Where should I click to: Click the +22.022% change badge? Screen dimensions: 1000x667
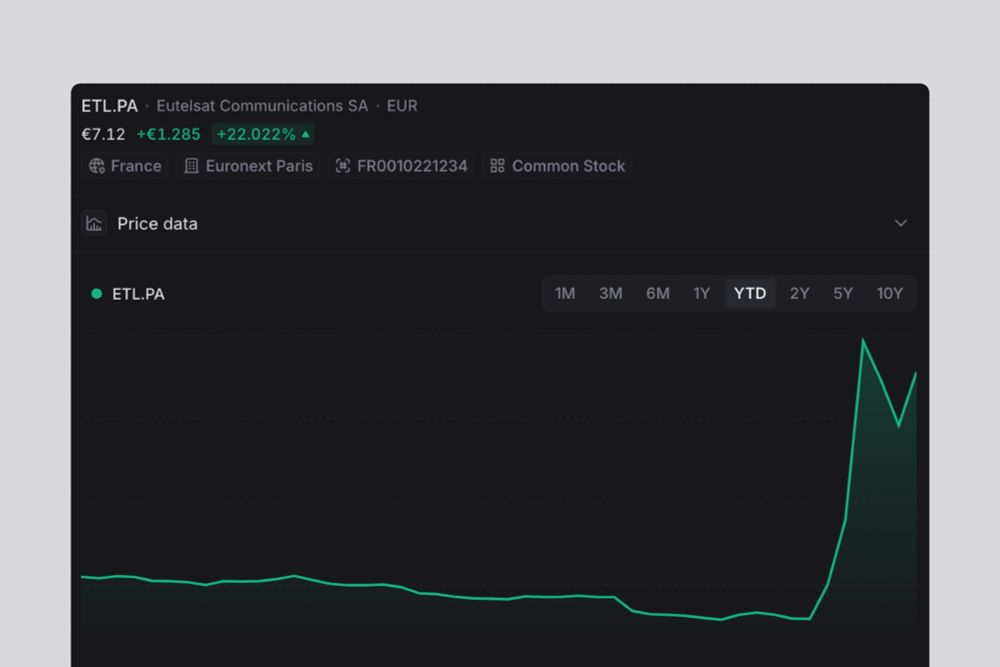[263, 134]
